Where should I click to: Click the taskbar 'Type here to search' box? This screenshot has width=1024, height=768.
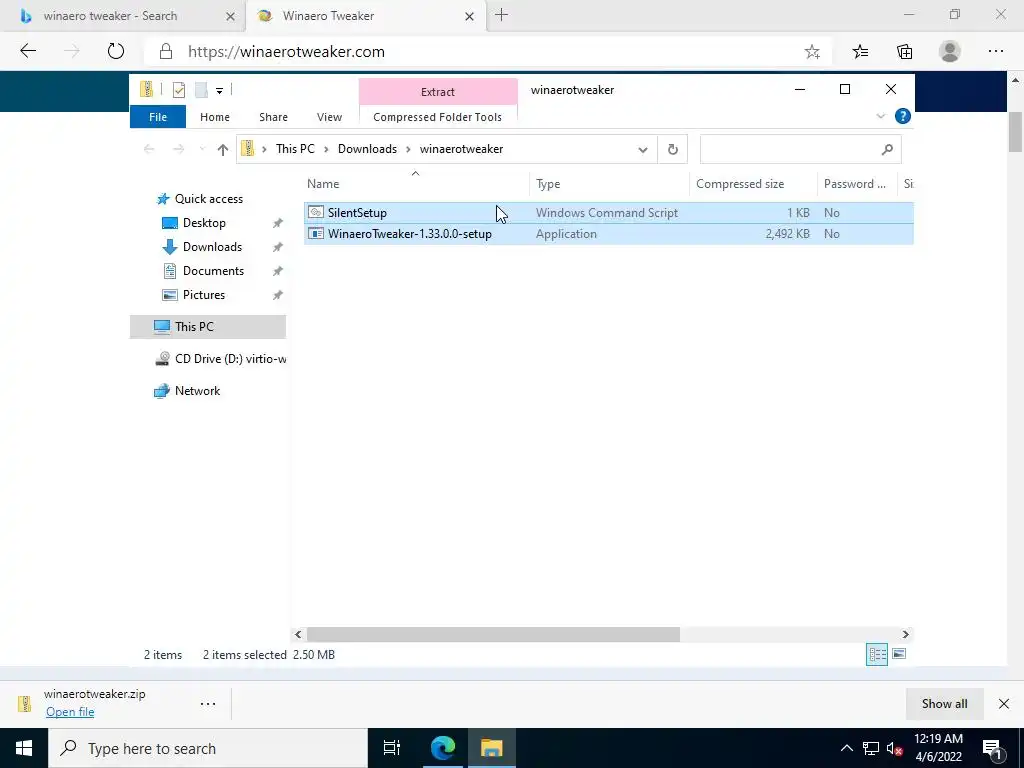208,748
